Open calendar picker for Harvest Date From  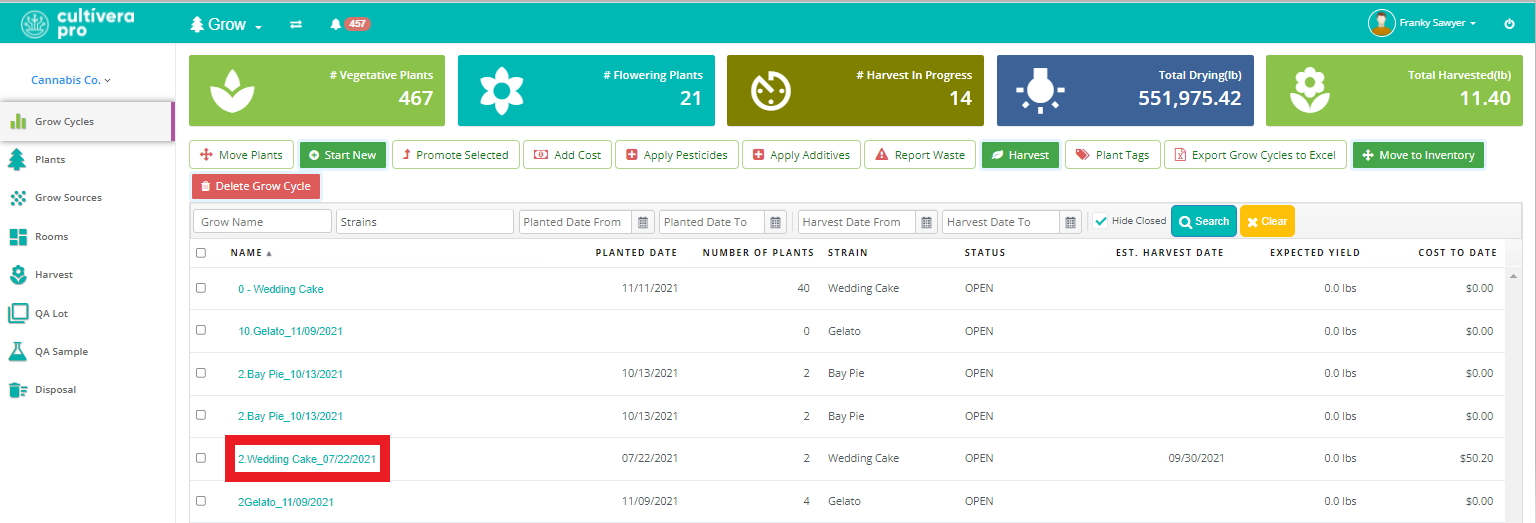(926, 222)
